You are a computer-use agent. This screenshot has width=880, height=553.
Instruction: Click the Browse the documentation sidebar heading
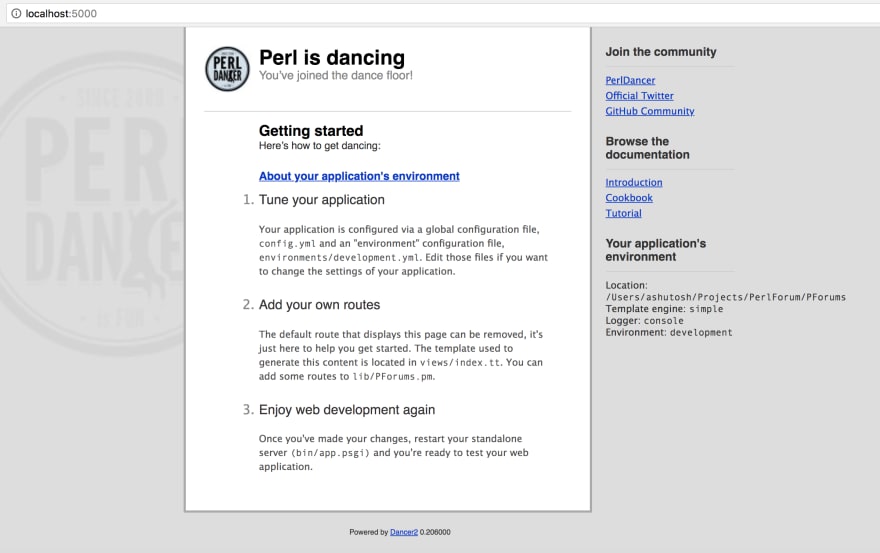click(x=647, y=148)
